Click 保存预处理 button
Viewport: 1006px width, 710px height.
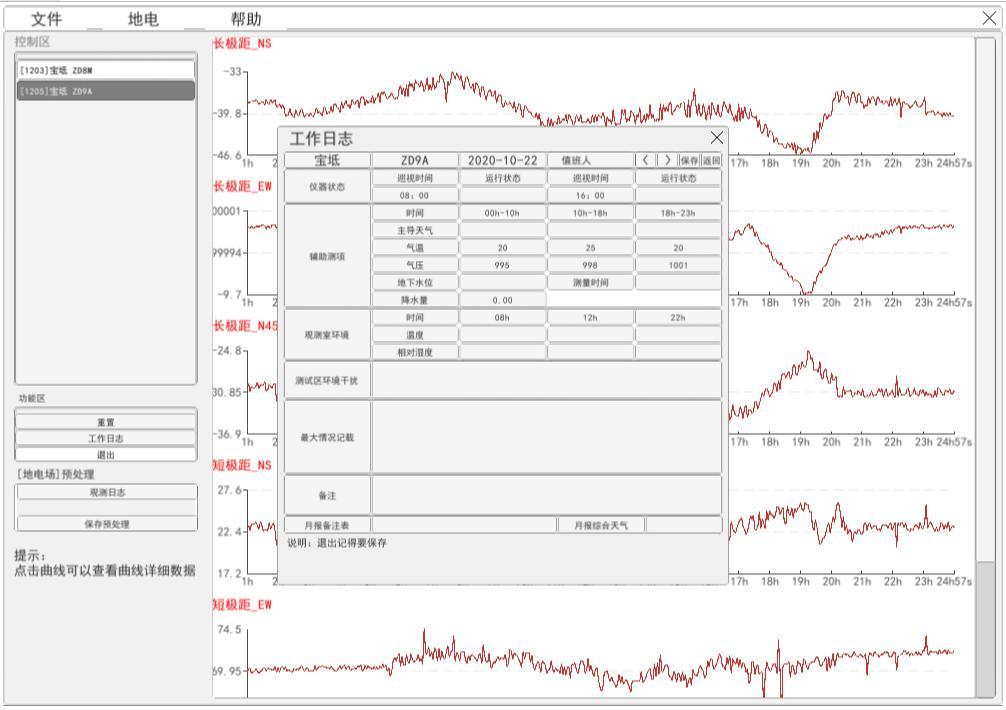[107, 524]
